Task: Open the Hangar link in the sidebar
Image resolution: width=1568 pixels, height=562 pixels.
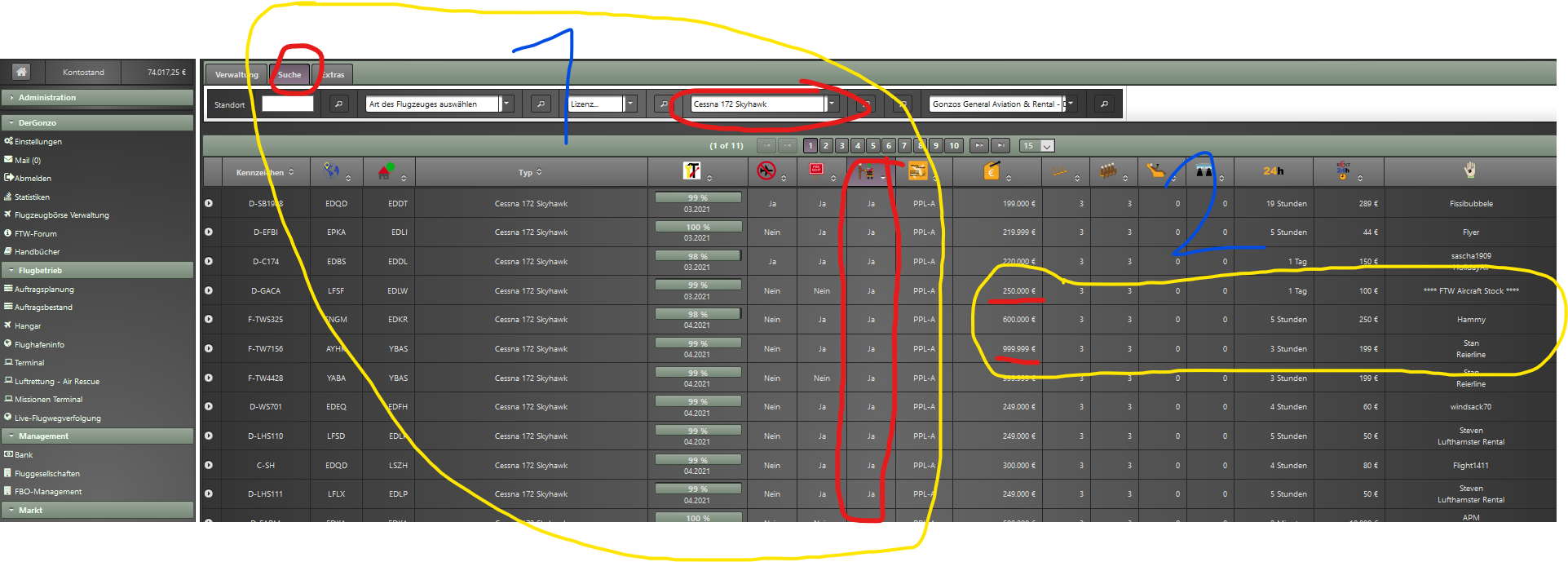Action: point(28,326)
